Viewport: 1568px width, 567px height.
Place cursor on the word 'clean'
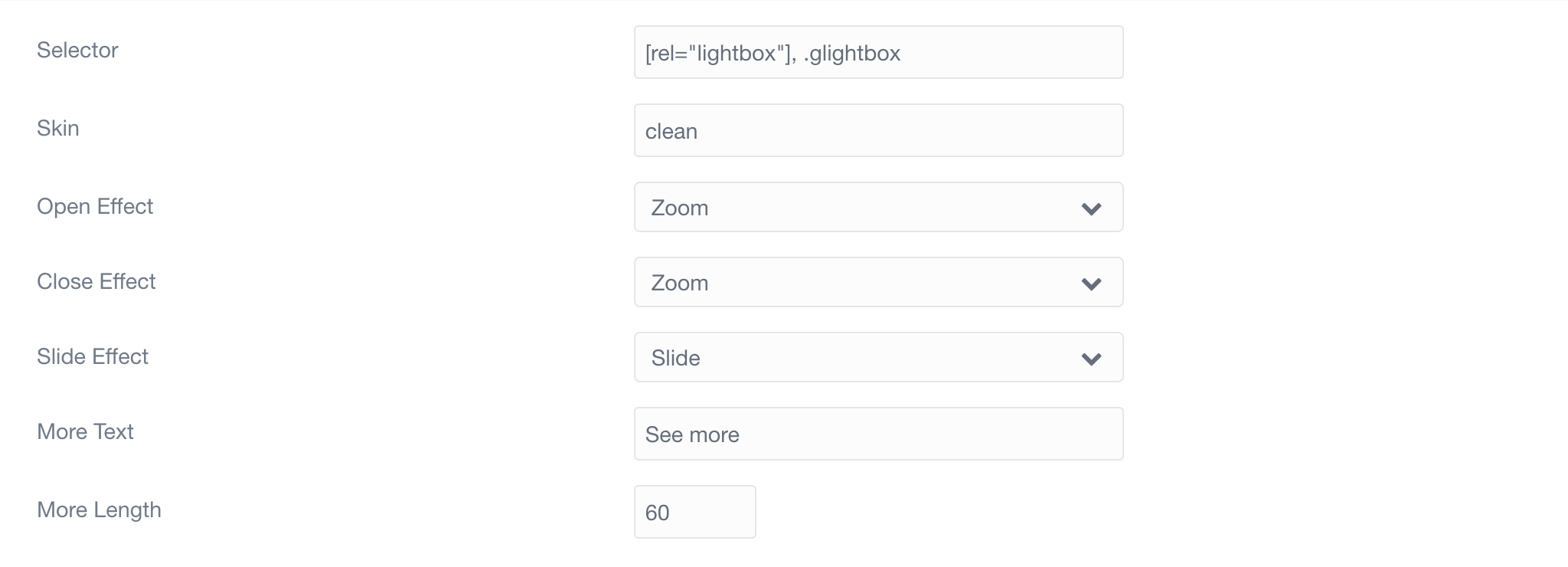pyautogui.click(x=671, y=132)
